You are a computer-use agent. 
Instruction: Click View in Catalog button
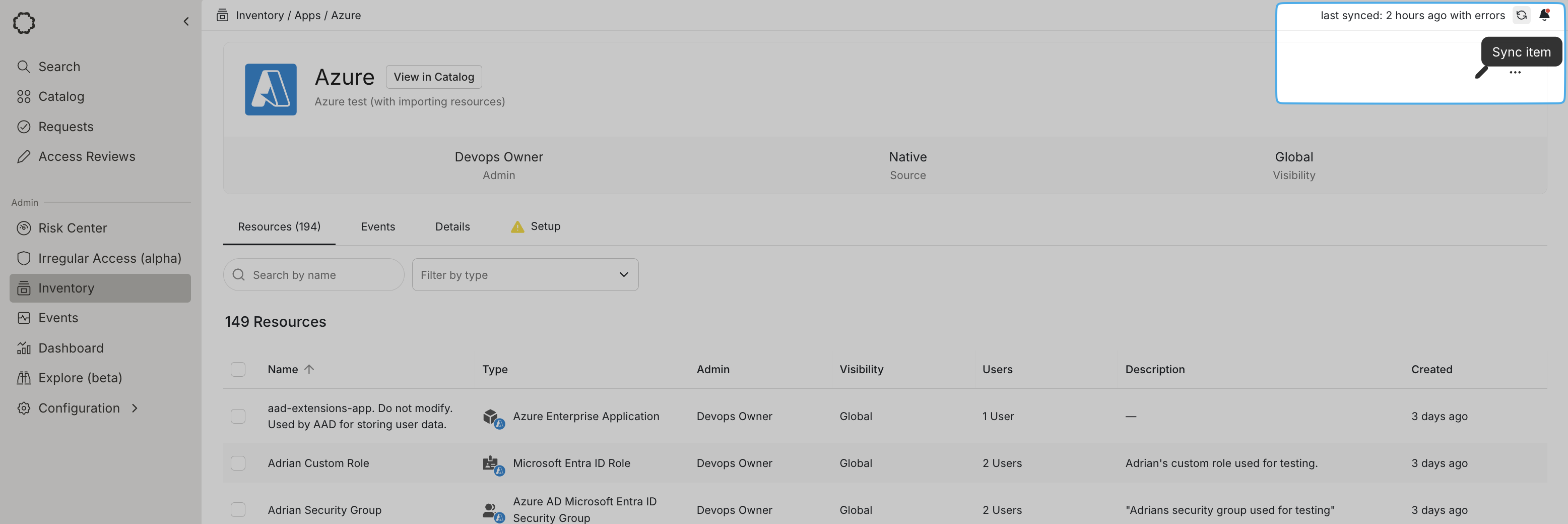point(433,77)
